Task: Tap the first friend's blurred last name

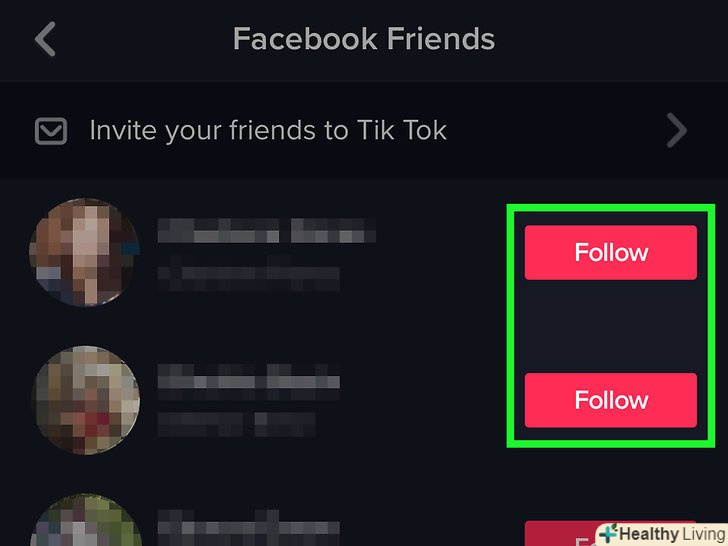Action: 333,230
